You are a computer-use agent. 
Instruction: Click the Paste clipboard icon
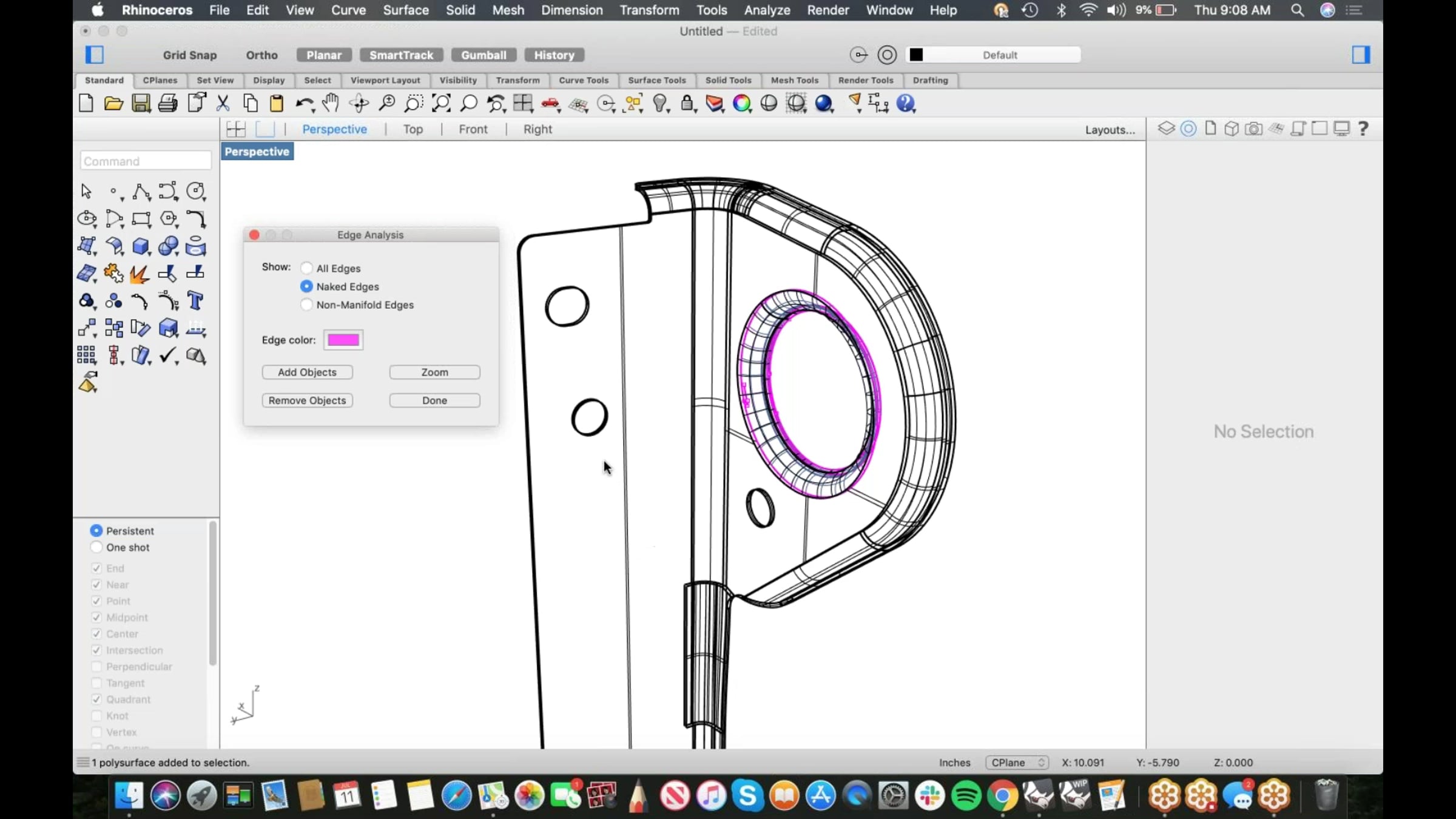tap(277, 104)
